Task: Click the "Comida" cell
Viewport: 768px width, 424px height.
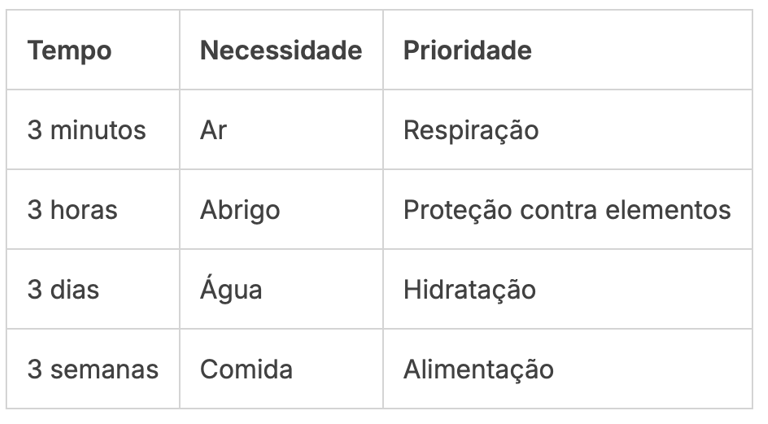Action: click(246, 370)
